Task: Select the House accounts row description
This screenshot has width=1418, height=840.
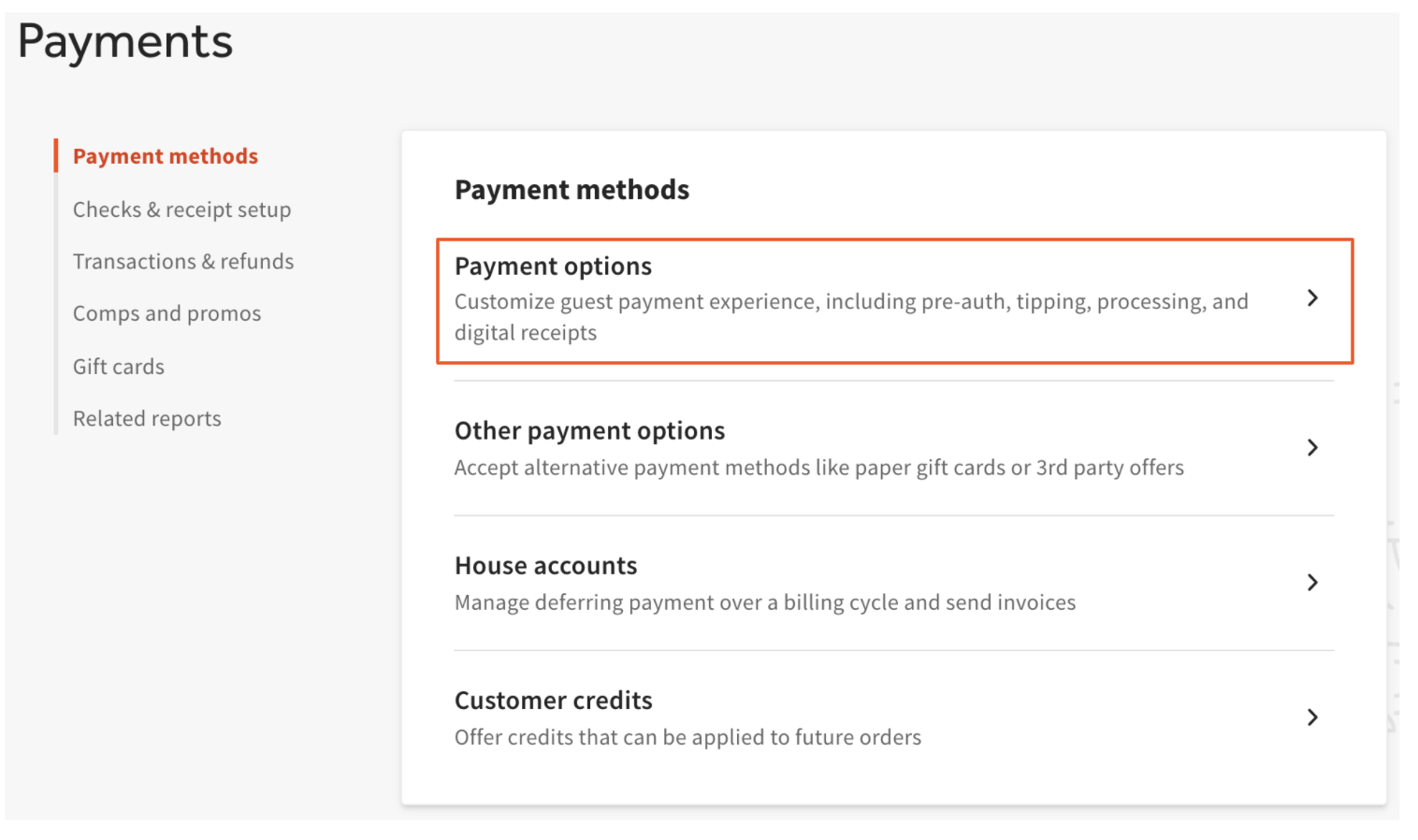Action: [764, 602]
